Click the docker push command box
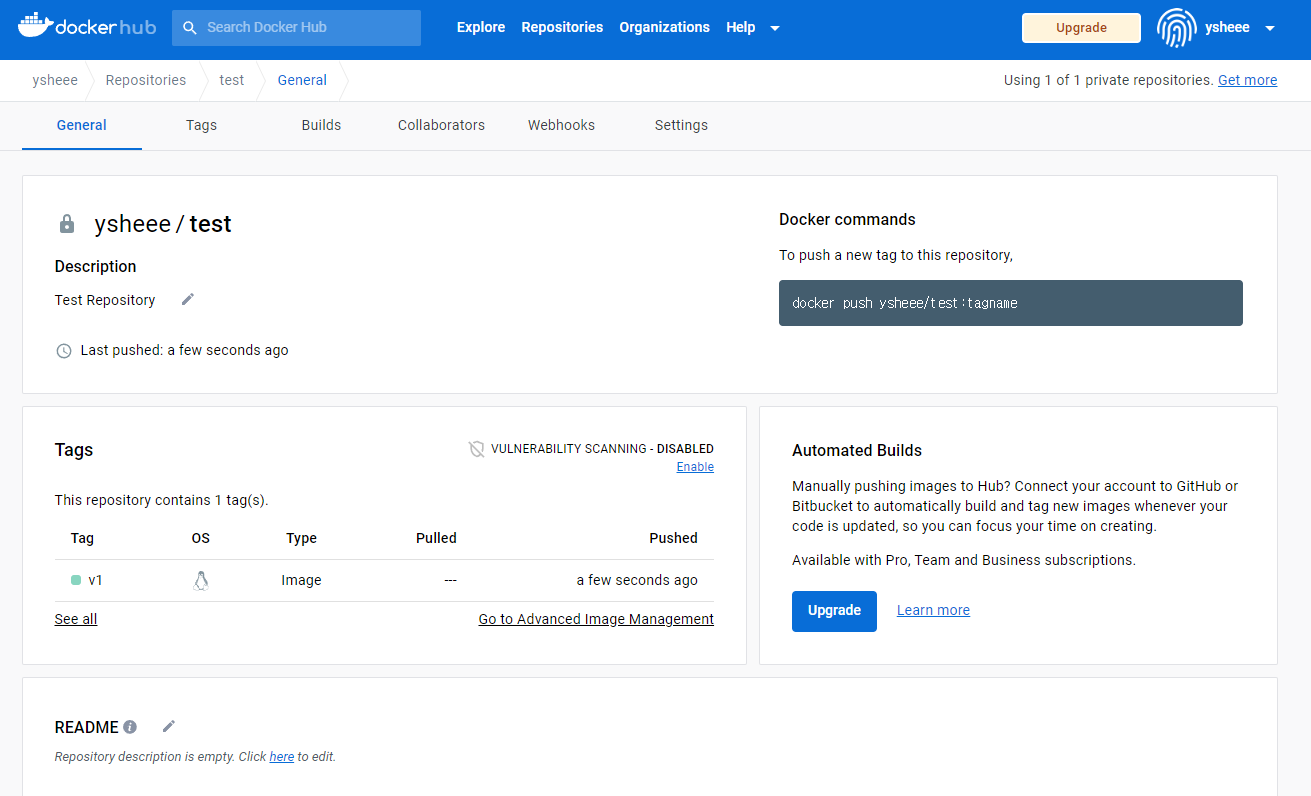This screenshot has height=796, width=1311. [x=1011, y=303]
